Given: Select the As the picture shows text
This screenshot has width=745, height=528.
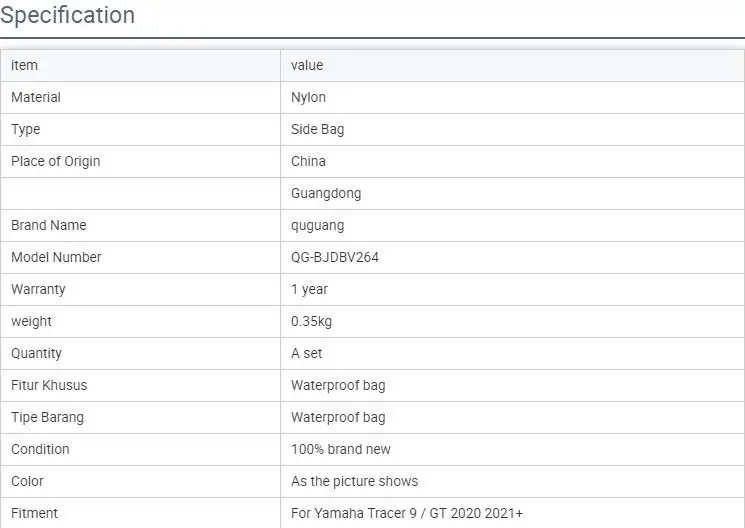Looking at the screenshot, I should [x=355, y=481].
